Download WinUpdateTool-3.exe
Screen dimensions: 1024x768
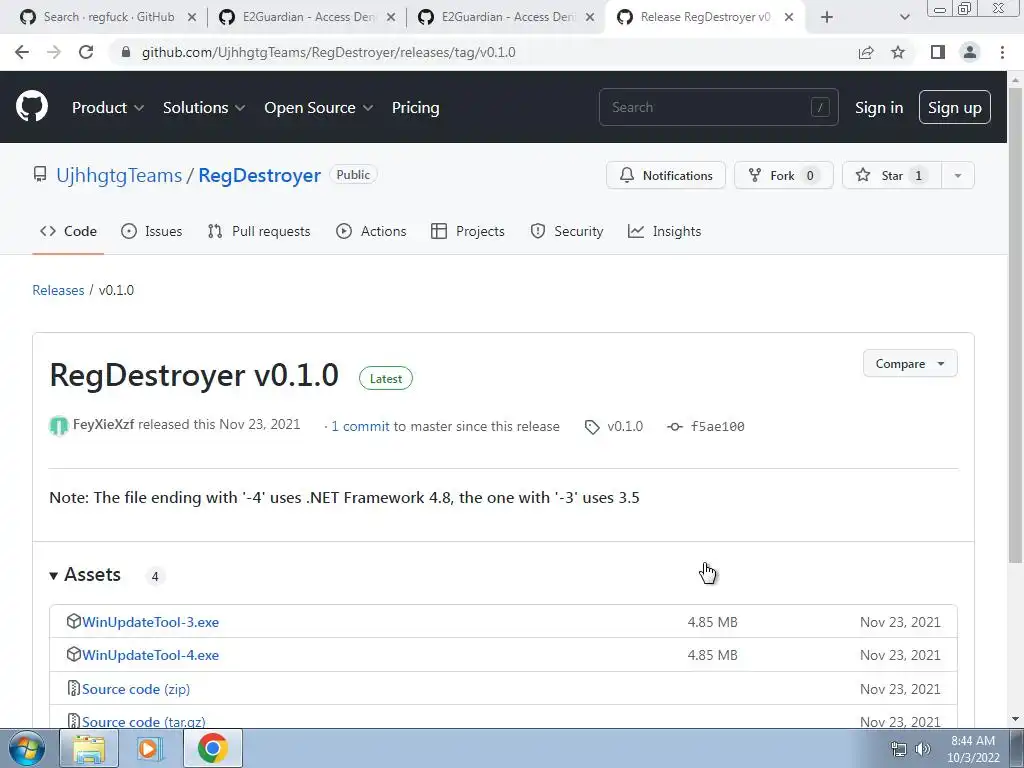coord(150,622)
